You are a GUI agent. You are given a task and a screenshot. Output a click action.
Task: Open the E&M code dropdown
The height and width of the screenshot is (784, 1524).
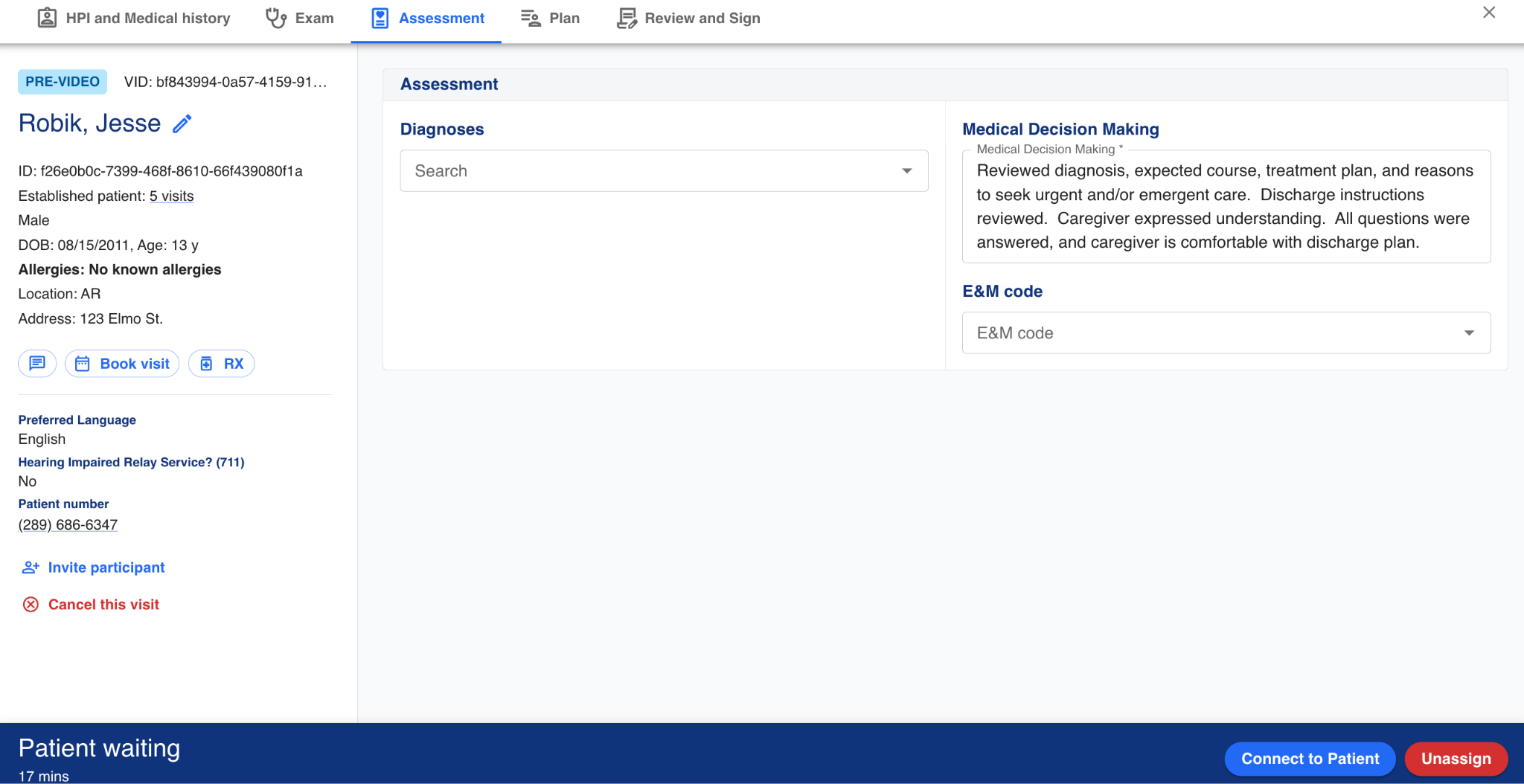coord(1226,333)
